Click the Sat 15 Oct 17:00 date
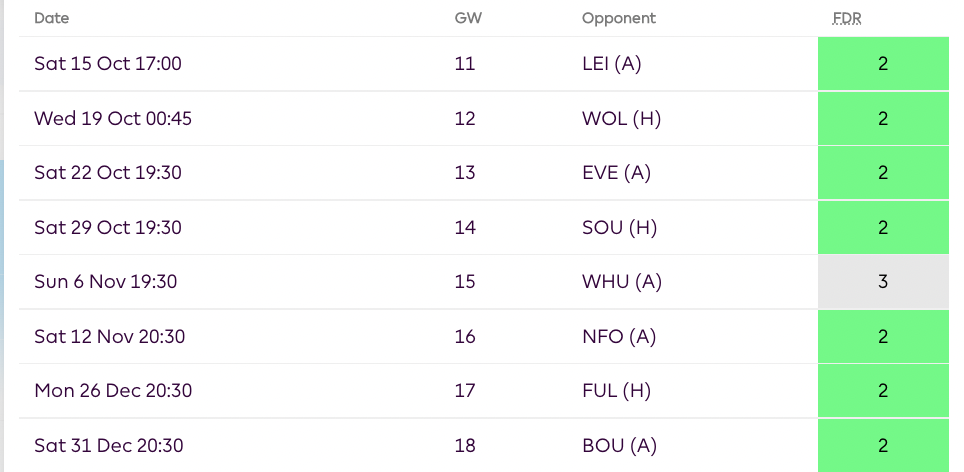 108,64
